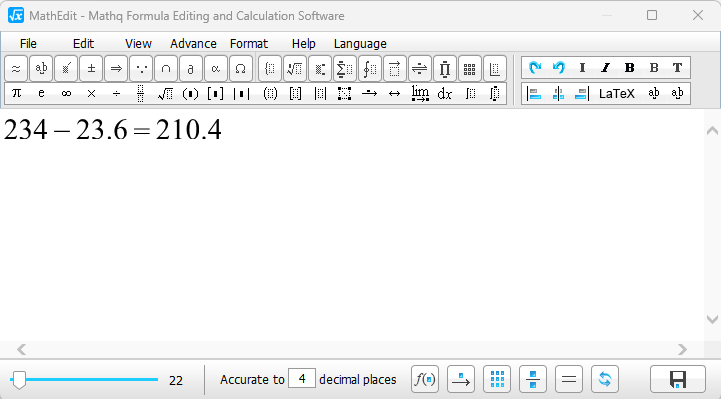The image size is (721, 399).
Task: Toggle heavy bold B formatting
Action: [x=629, y=68]
